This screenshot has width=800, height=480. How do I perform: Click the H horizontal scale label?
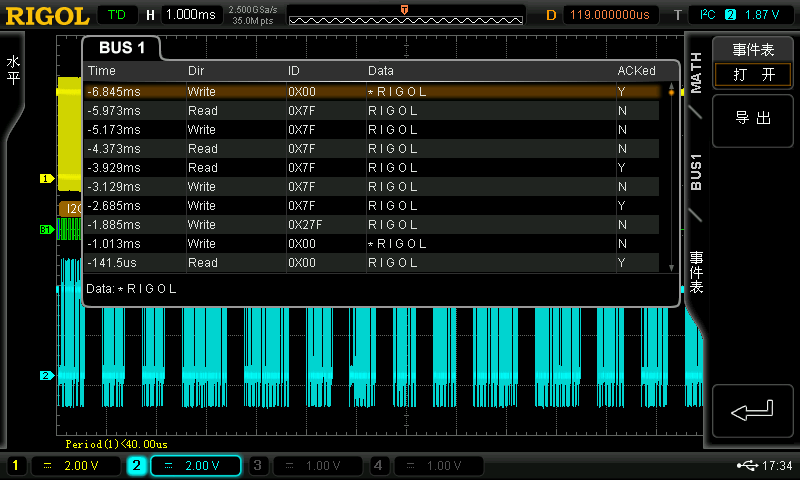click(x=150, y=15)
